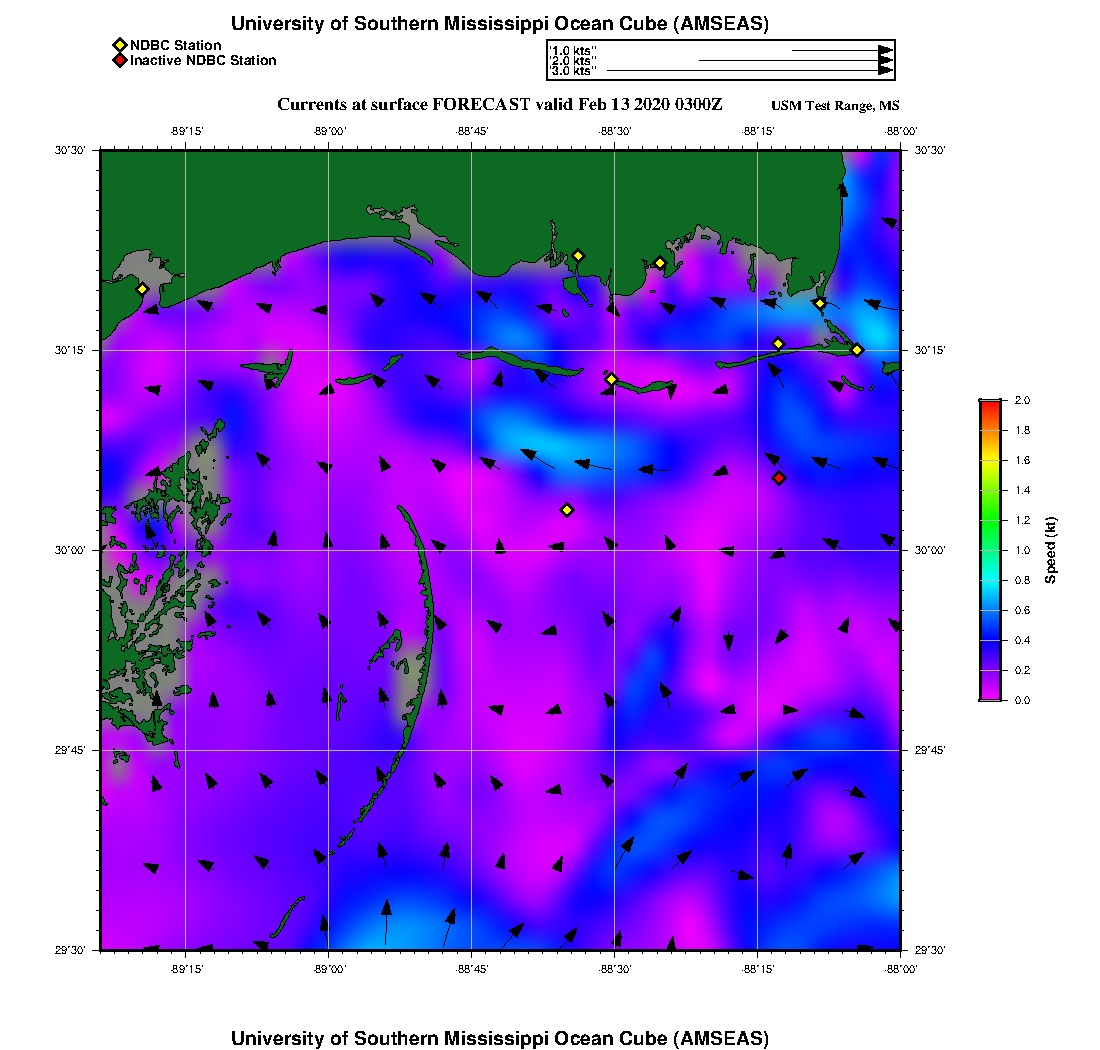Click the red Inactive NDBC Station legend diamond
Image resolution: width=1100 pixels, height=1050 pixels.
point(119,60)
